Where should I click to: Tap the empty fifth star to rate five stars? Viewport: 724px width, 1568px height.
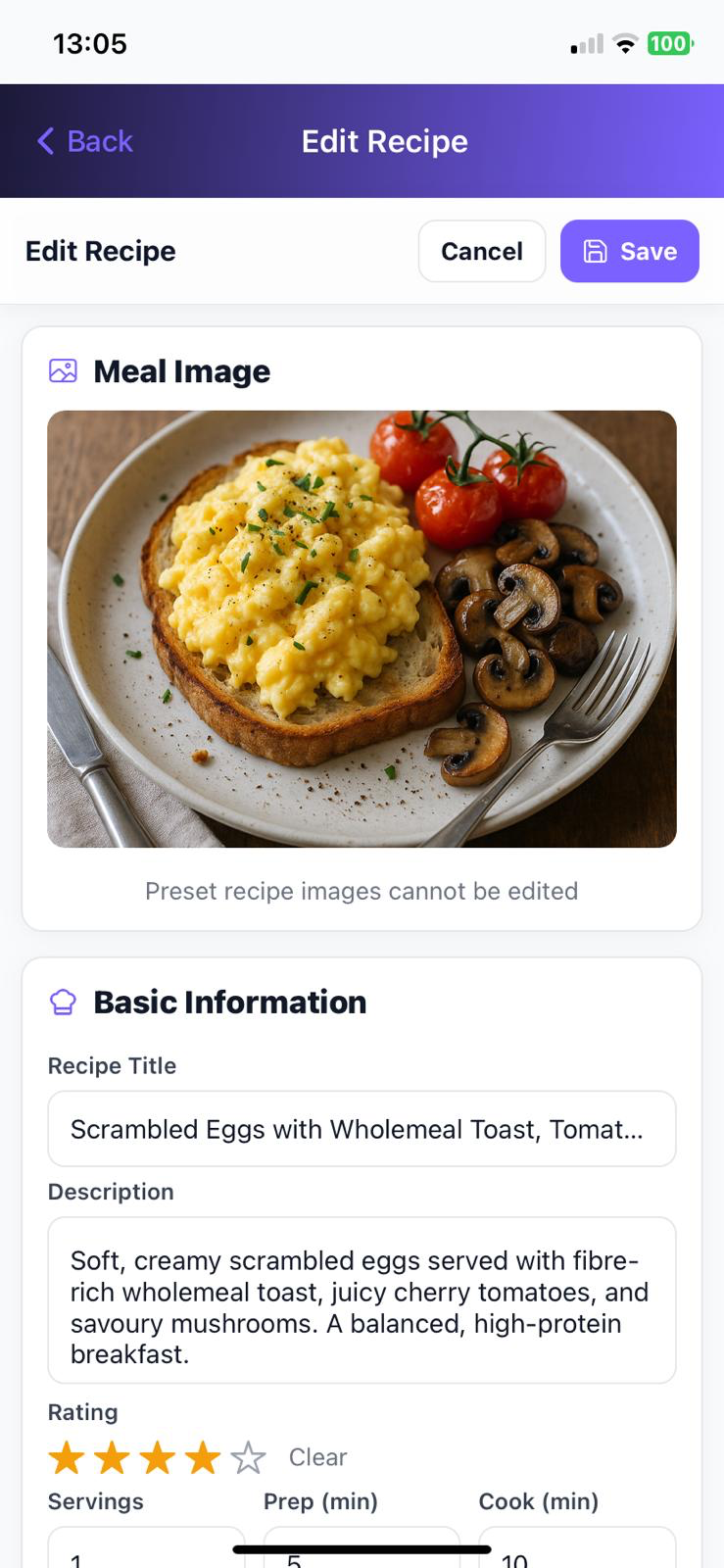(249, 1457)
